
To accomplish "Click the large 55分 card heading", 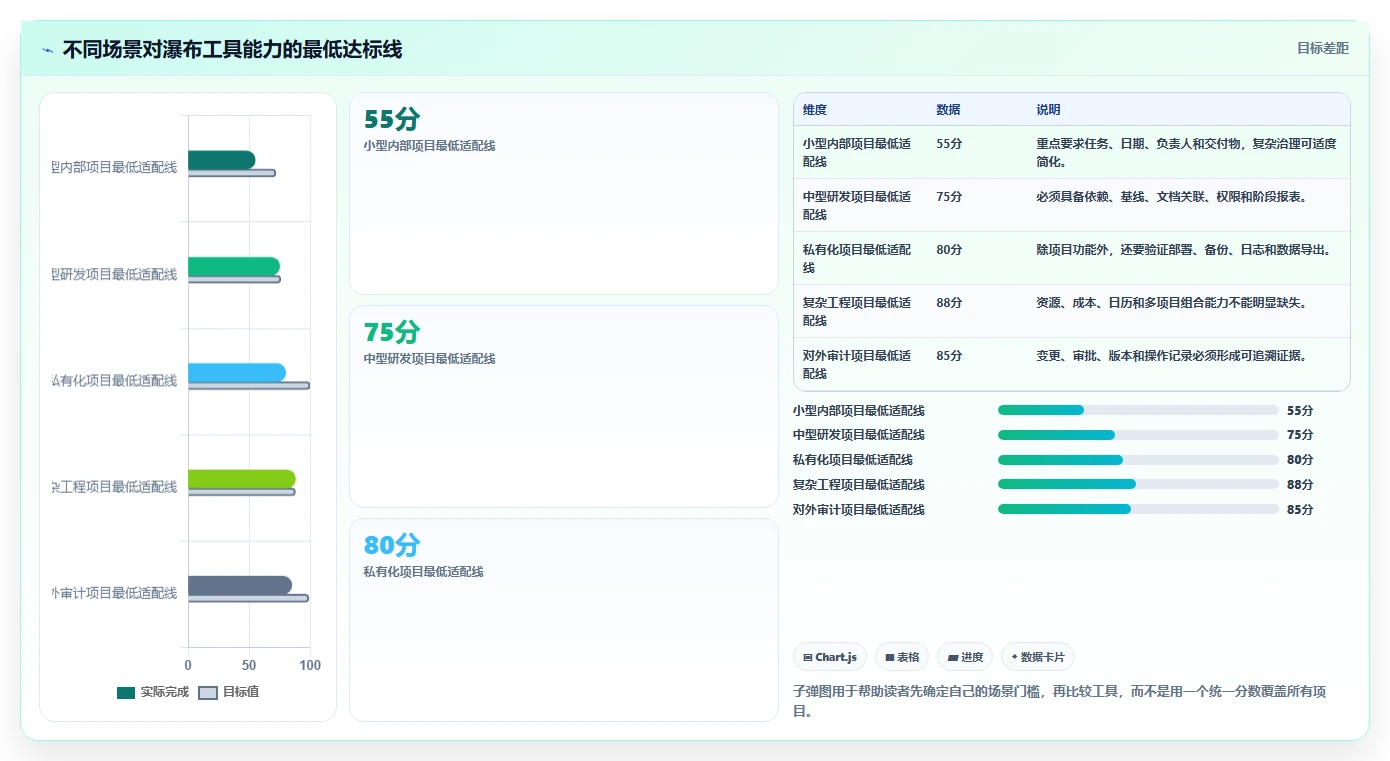I will tap(392, 120).
